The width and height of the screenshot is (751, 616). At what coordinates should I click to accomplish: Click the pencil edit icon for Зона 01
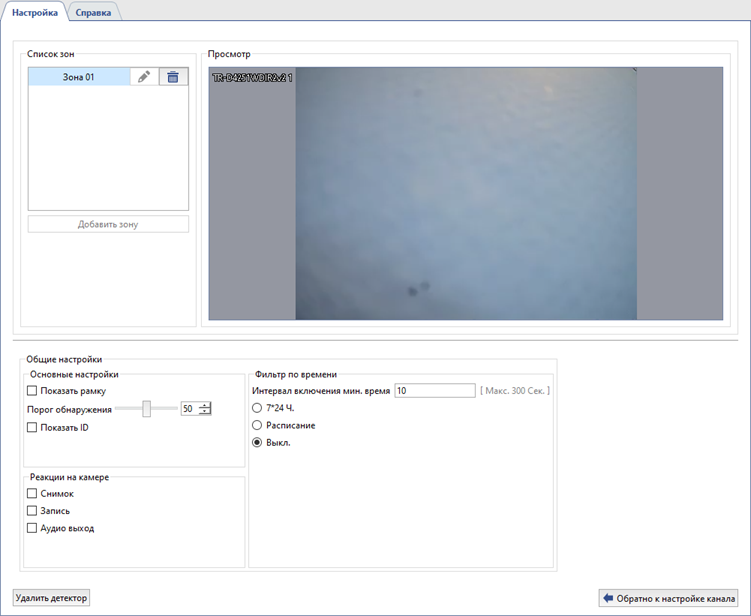[x=144, y=77]
